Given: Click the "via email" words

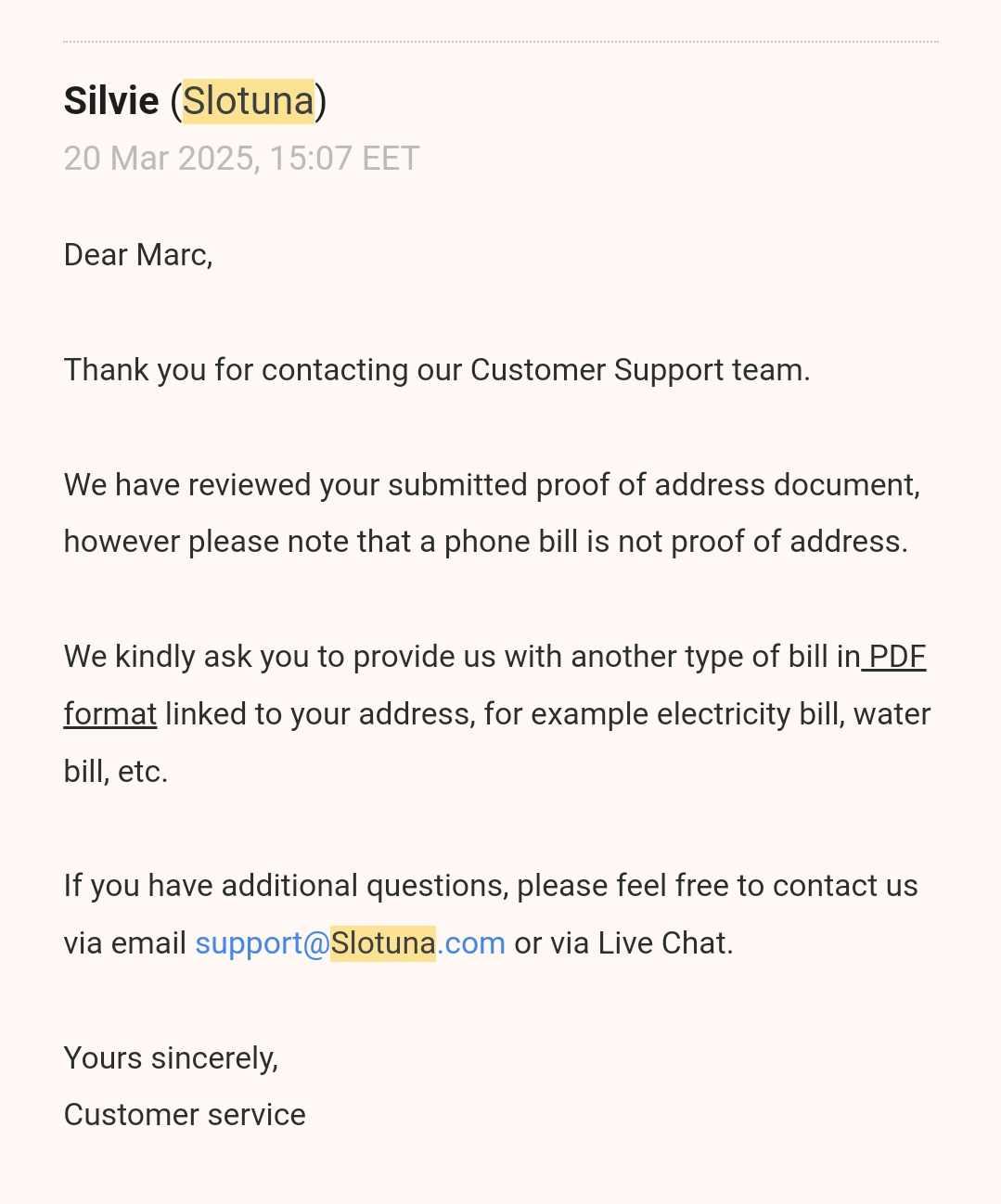Looking at the screenshot, I should (x=124, y=943).
